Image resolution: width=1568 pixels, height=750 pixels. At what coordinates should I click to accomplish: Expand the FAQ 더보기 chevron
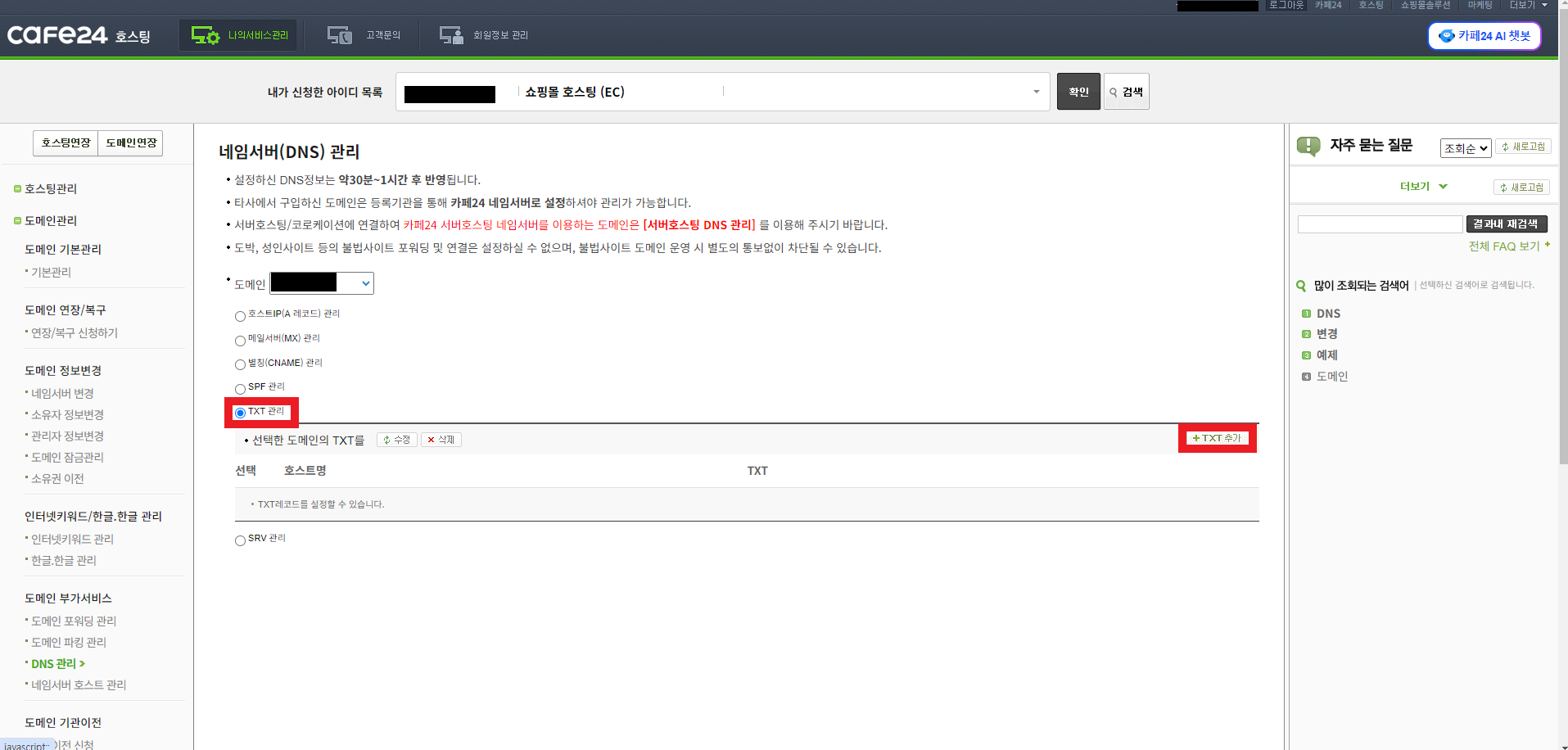(x=1443, y=187)
